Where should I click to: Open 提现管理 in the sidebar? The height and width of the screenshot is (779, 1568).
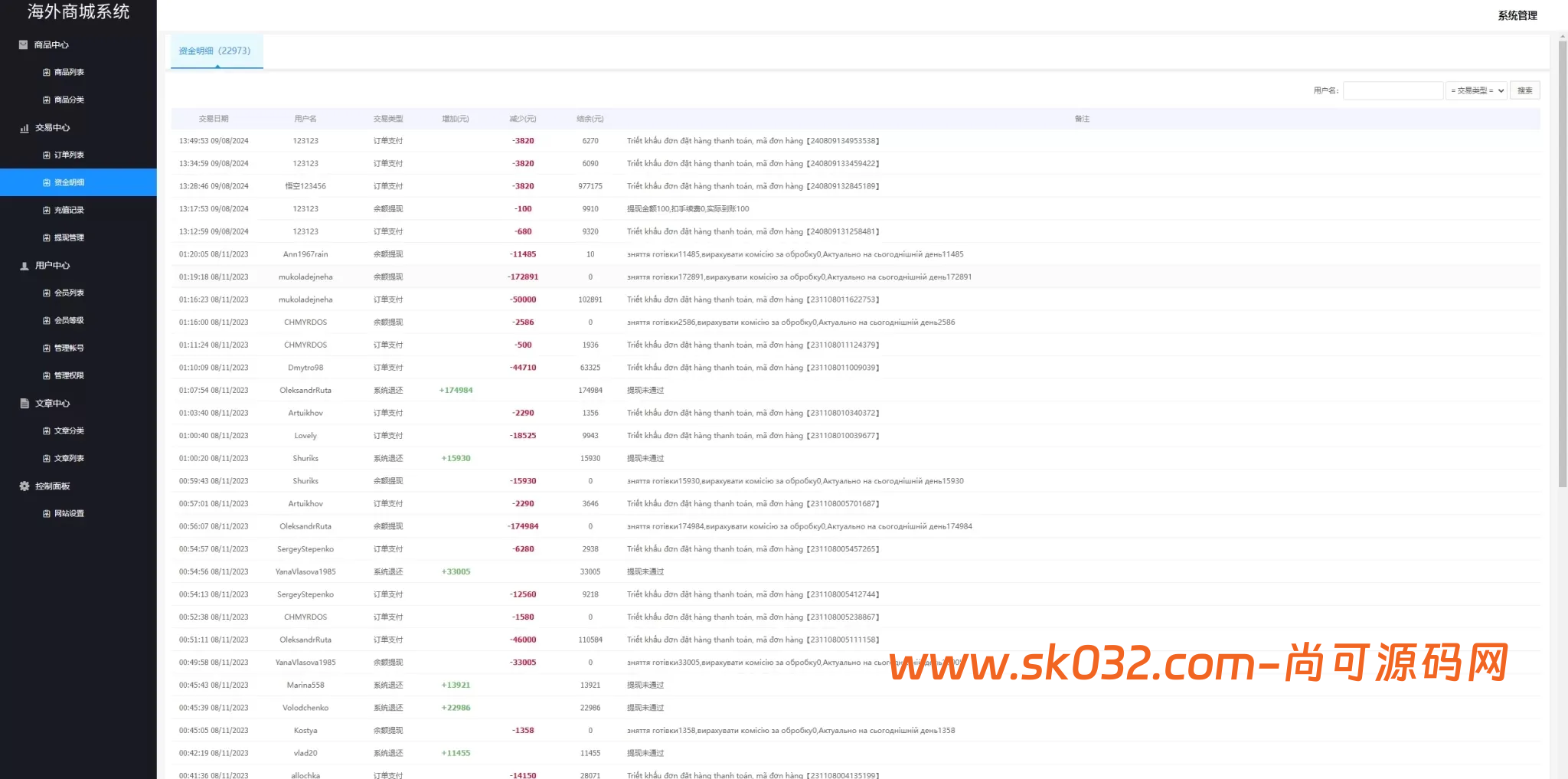[x=69, y=238]
